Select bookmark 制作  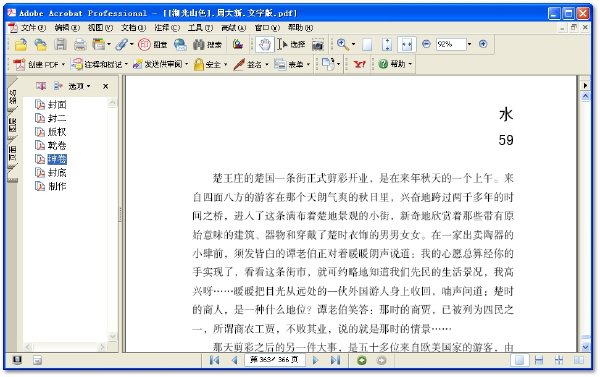57,186
